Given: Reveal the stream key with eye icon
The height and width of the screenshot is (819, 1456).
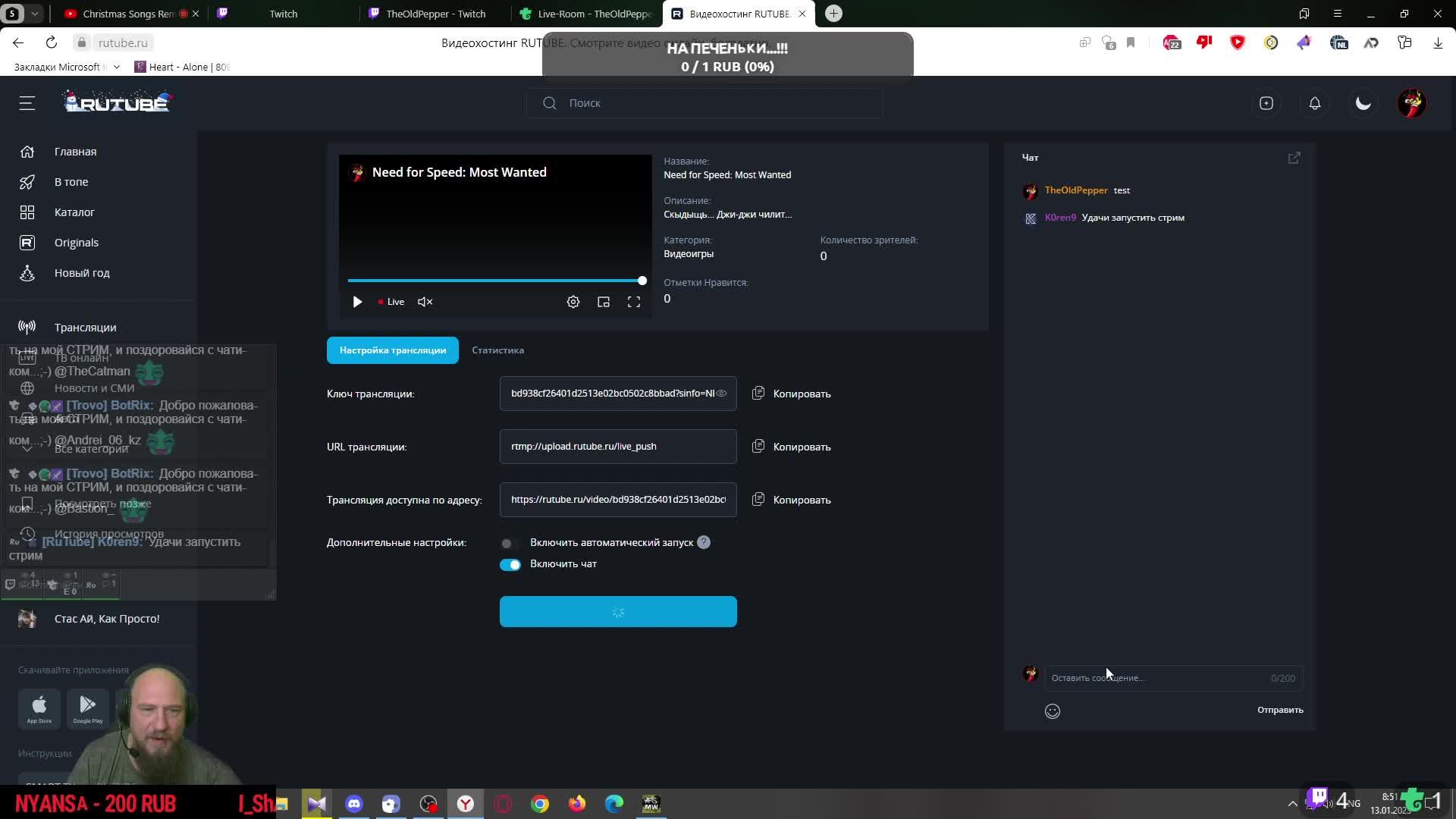Looking at the screenshot, I should click(722, 394).
